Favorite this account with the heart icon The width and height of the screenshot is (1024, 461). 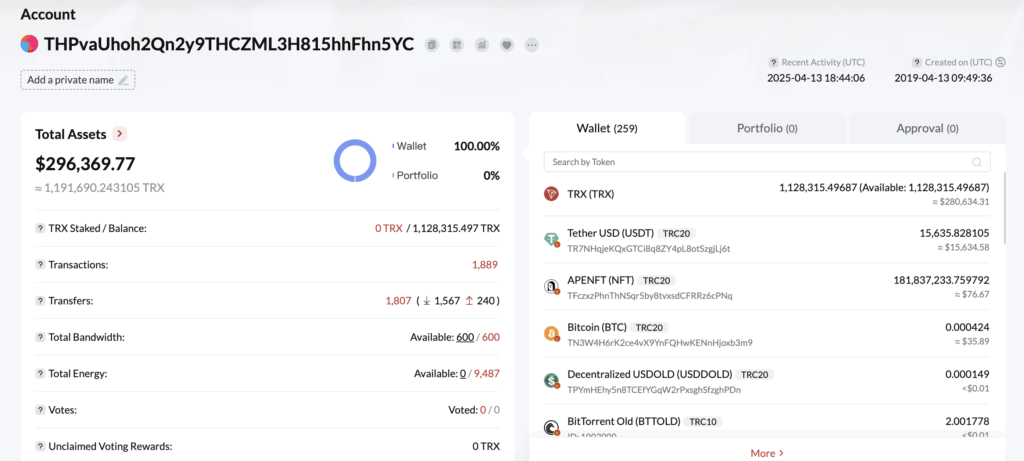point(506,45)
